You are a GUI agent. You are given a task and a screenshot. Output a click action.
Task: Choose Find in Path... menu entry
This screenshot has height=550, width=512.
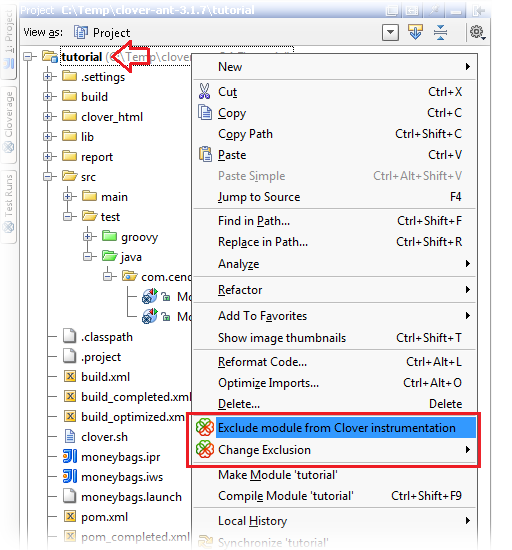335,221
